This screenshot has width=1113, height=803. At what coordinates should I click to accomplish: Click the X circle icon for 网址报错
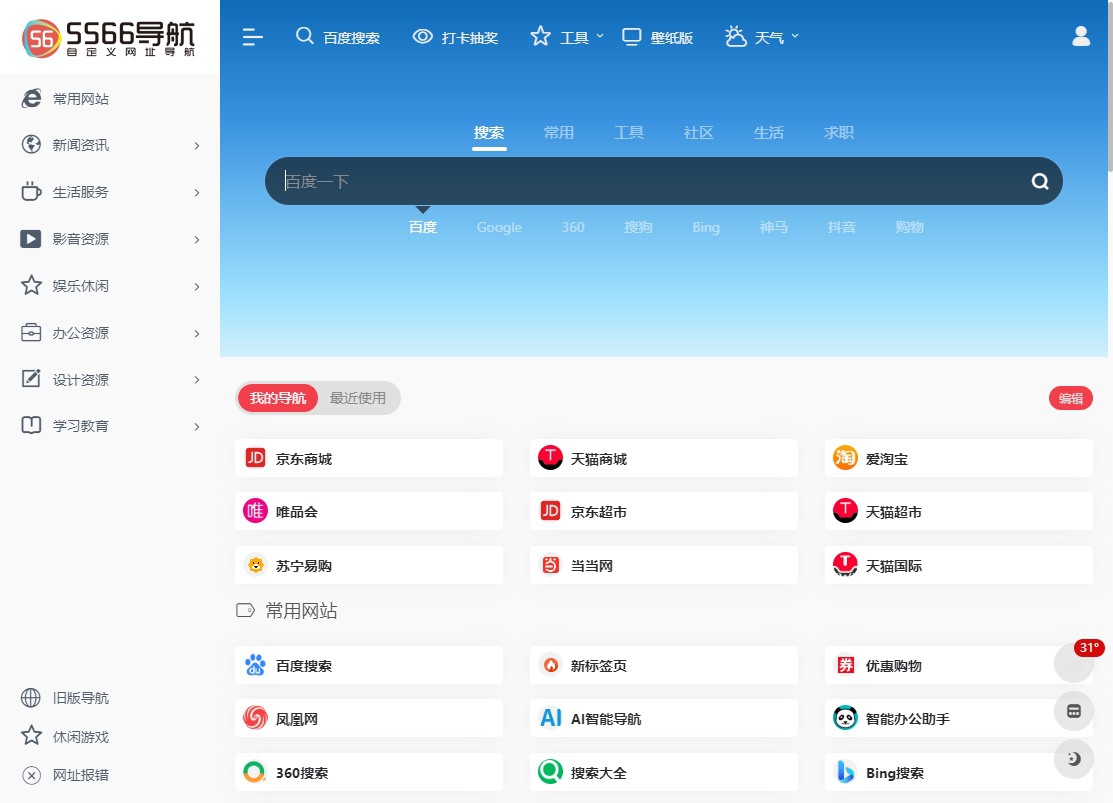pyautogui.click(x=31, y=775)
